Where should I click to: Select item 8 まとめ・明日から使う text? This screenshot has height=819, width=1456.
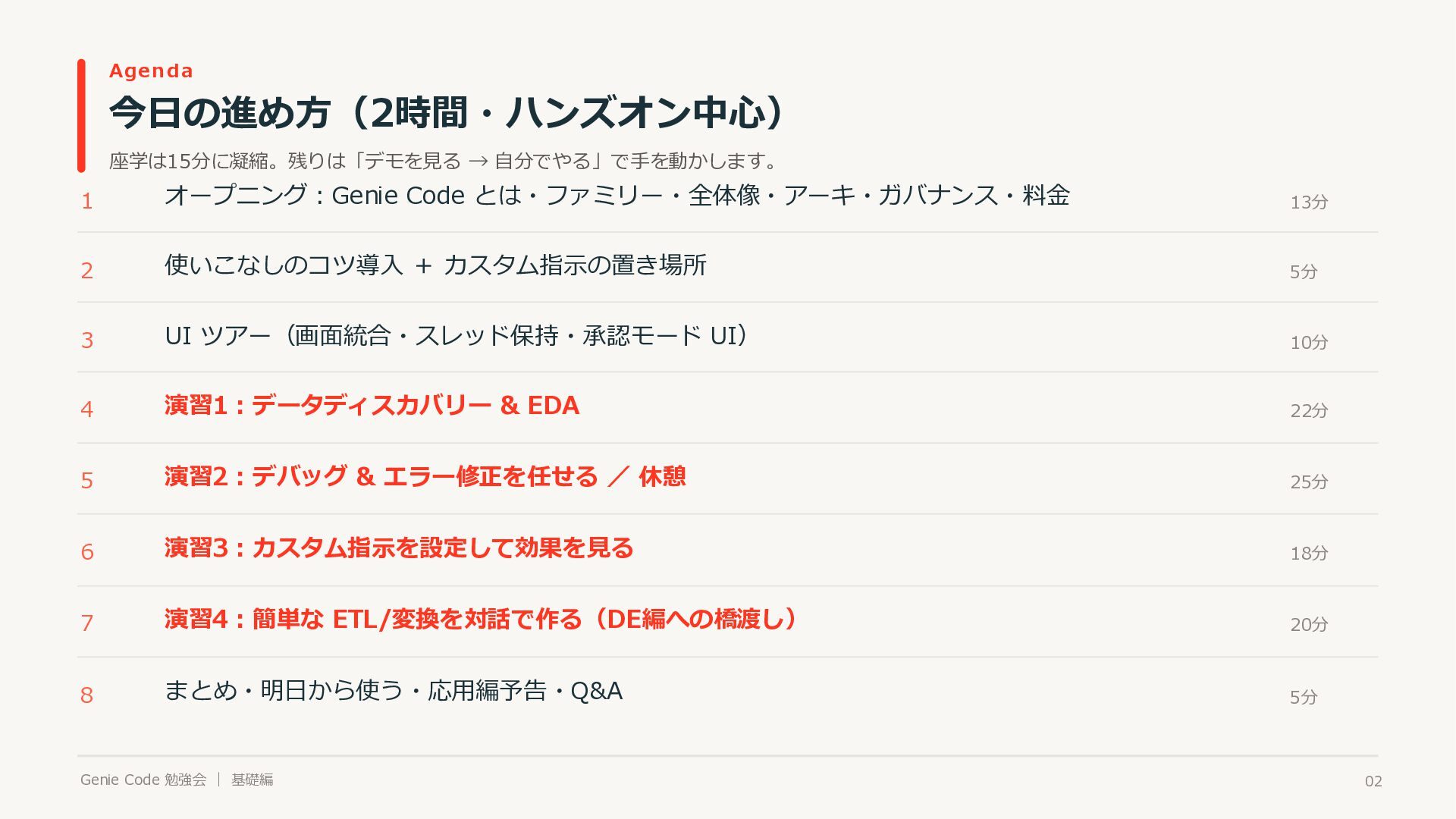pyautogui.click(x=394, y=691)
